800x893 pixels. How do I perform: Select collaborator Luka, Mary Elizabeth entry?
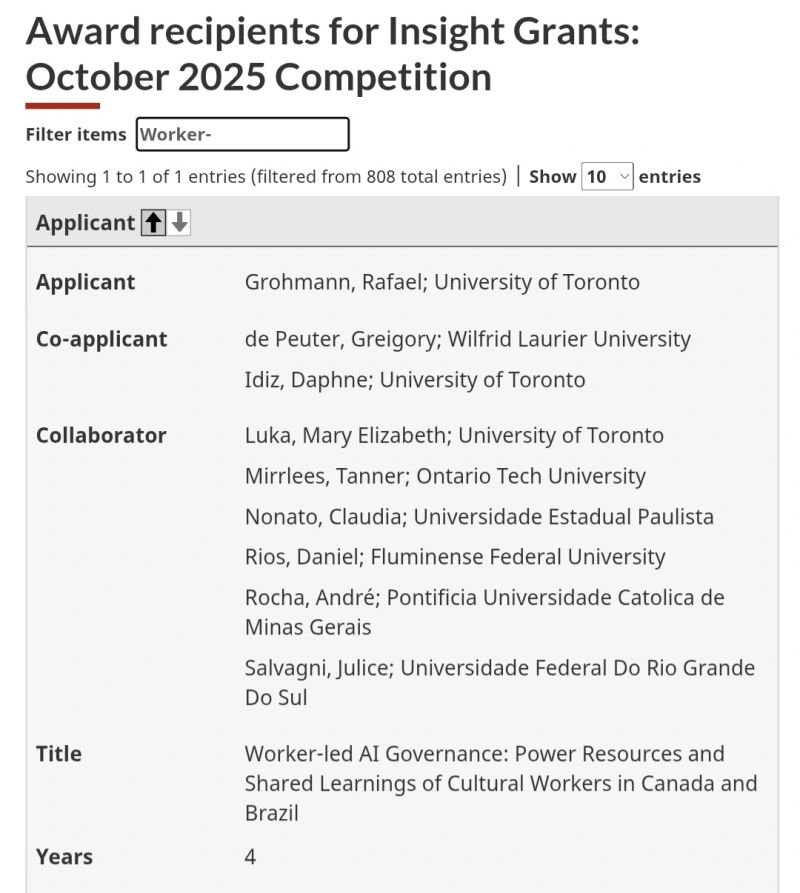[x=454, y=436]
